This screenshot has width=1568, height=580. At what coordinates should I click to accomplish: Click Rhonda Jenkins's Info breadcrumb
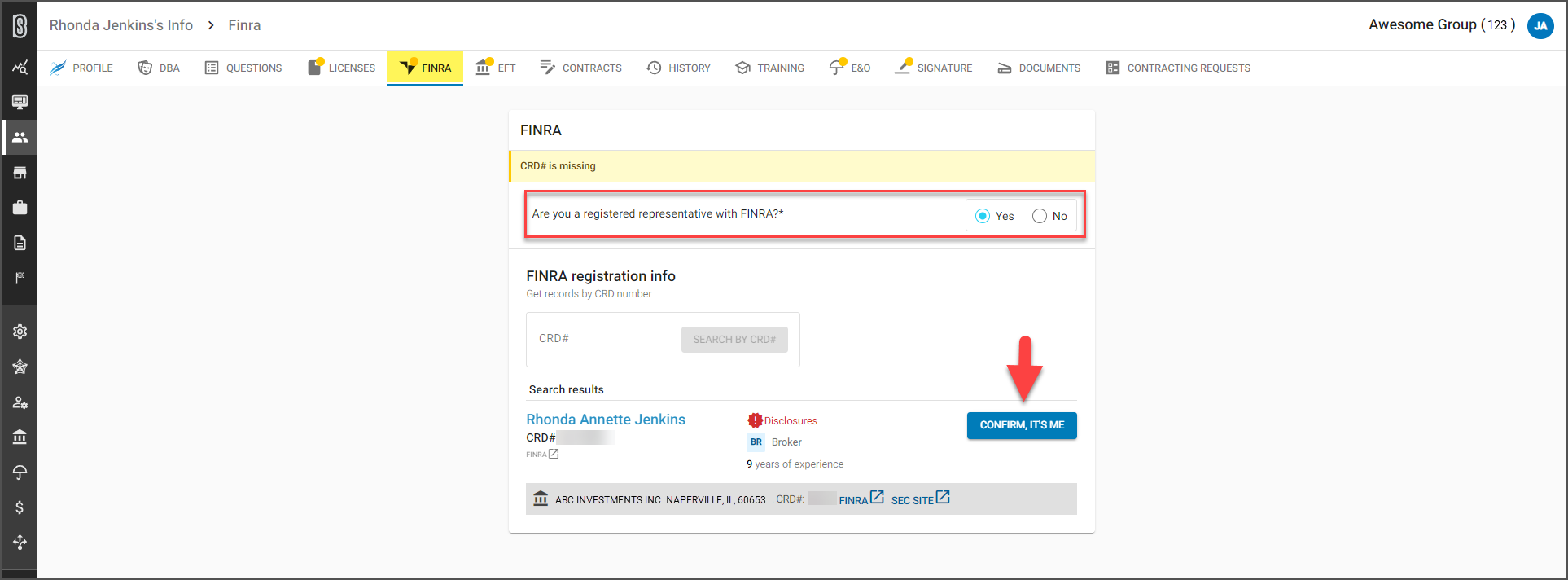point(121,25)
